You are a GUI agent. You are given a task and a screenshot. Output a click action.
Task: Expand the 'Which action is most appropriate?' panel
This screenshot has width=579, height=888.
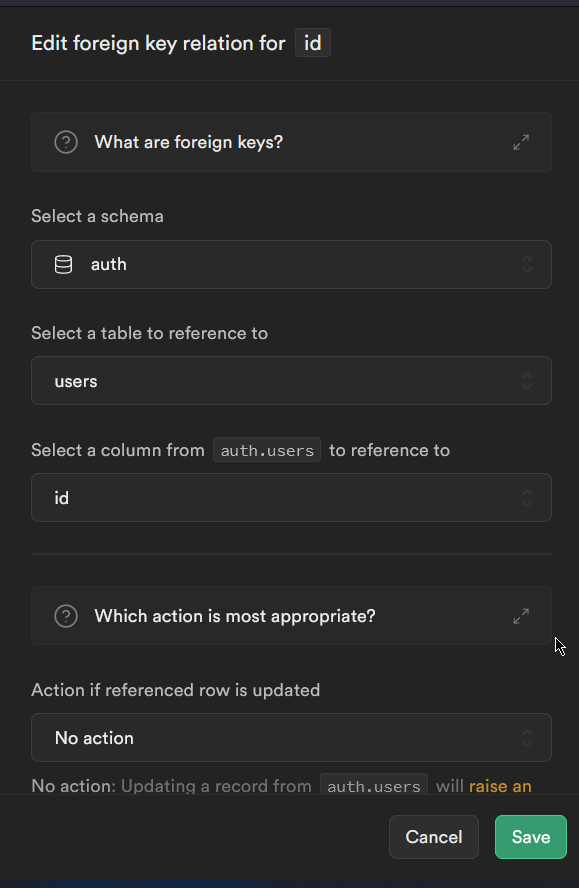pos(291,616)
